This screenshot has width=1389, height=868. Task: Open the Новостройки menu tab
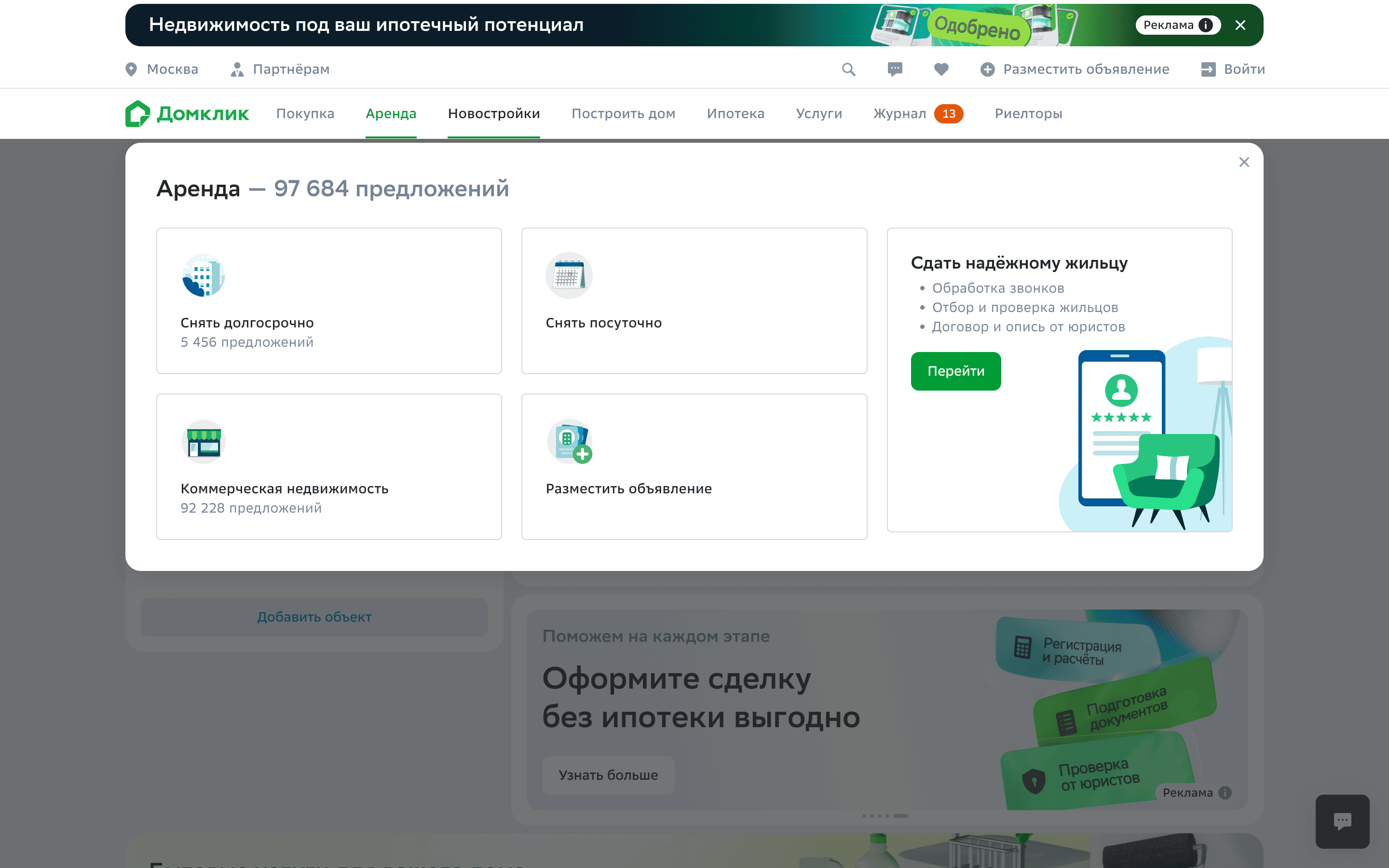coord(493,114)
